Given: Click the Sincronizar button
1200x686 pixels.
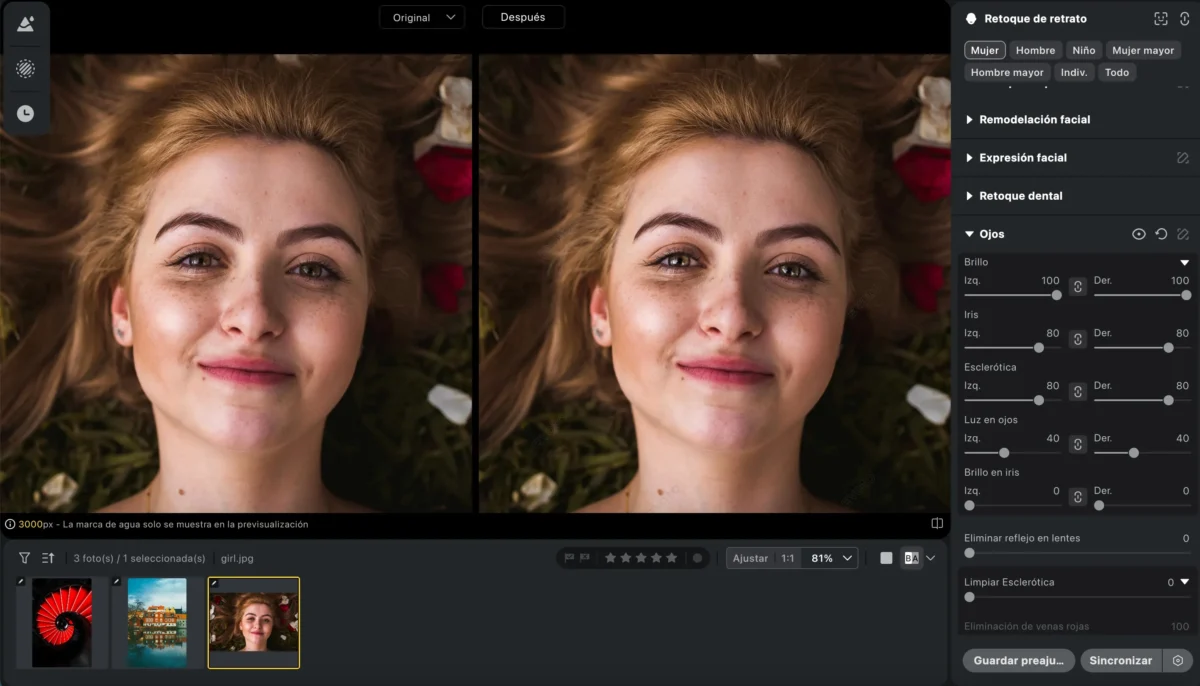Looking at the screenshot, I should 1121,661.
